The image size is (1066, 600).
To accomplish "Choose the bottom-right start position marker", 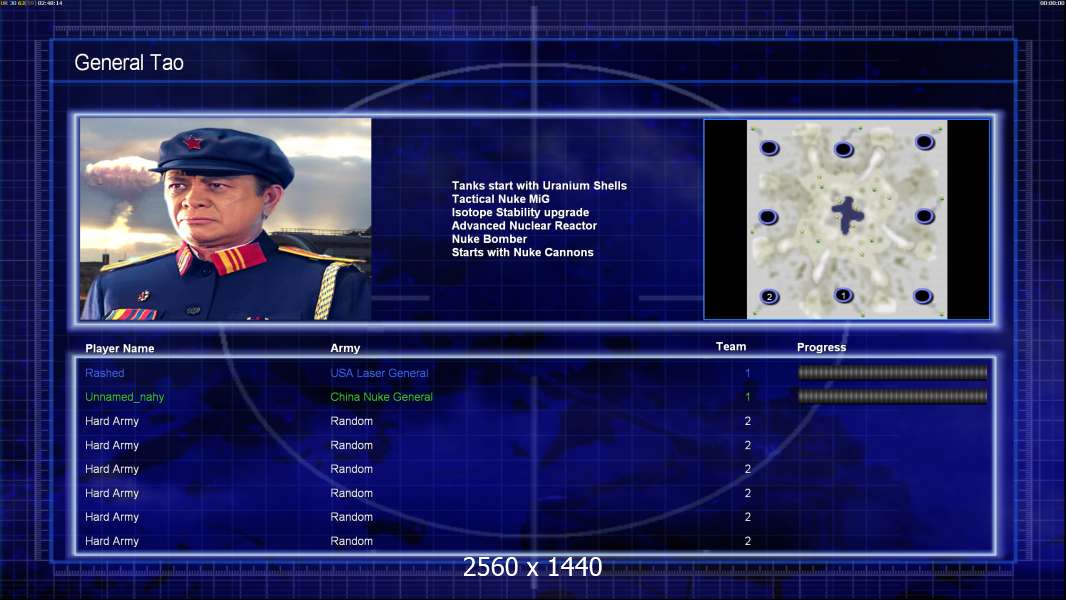I will (x=924, y=296).
